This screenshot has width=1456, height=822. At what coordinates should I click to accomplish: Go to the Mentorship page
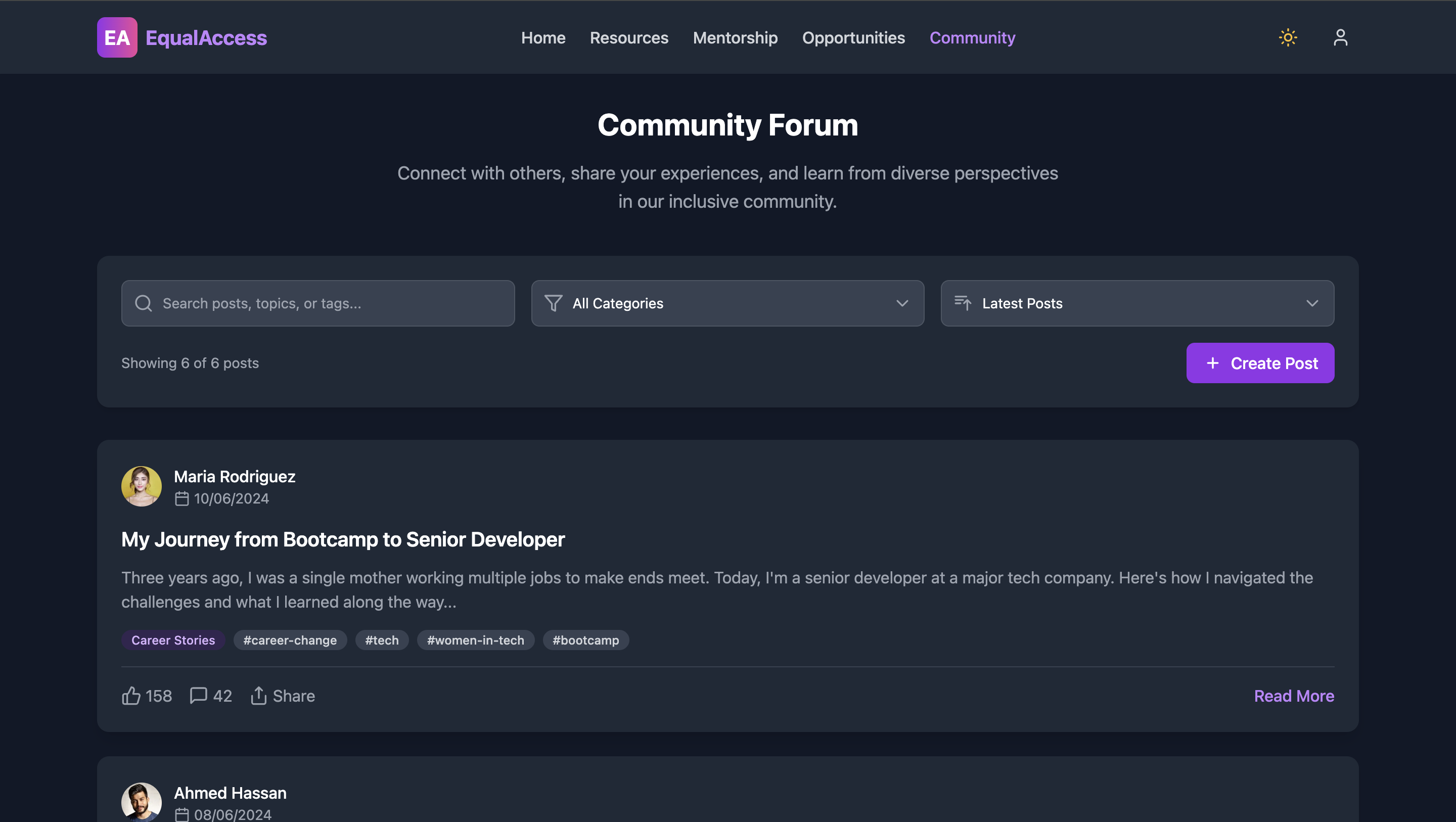coord(735,38)
